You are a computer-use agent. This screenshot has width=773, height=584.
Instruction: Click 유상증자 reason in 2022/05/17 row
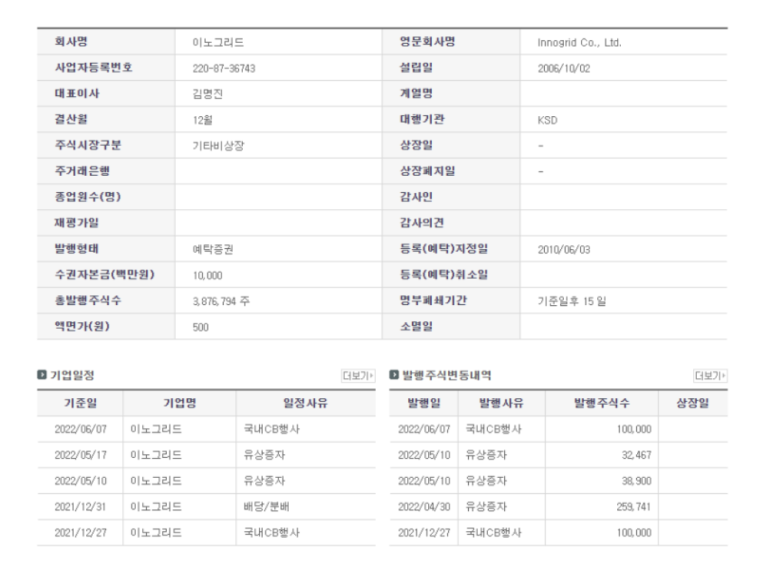pos(264,455)
